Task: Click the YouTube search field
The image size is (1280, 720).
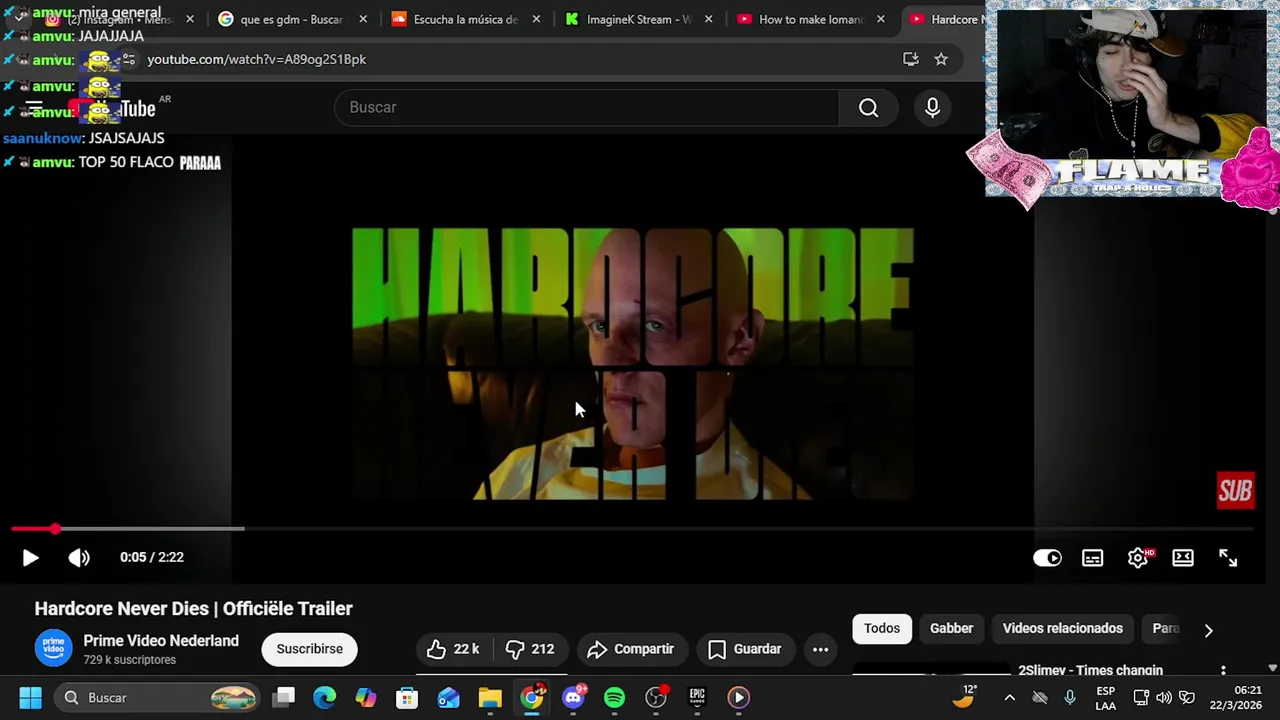Action: coord(587,107)
